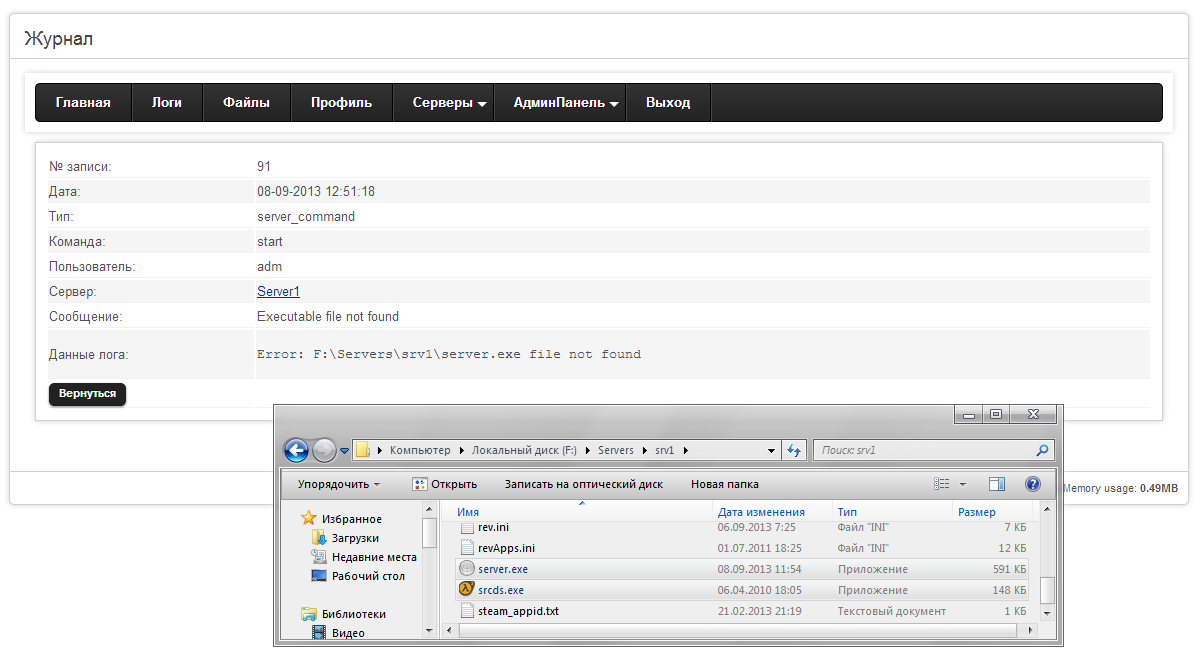The height and width of the screenshot is (661, 1196).
Task: Open Explorer help question mark icon
Action: click(x=1033, y=484)
